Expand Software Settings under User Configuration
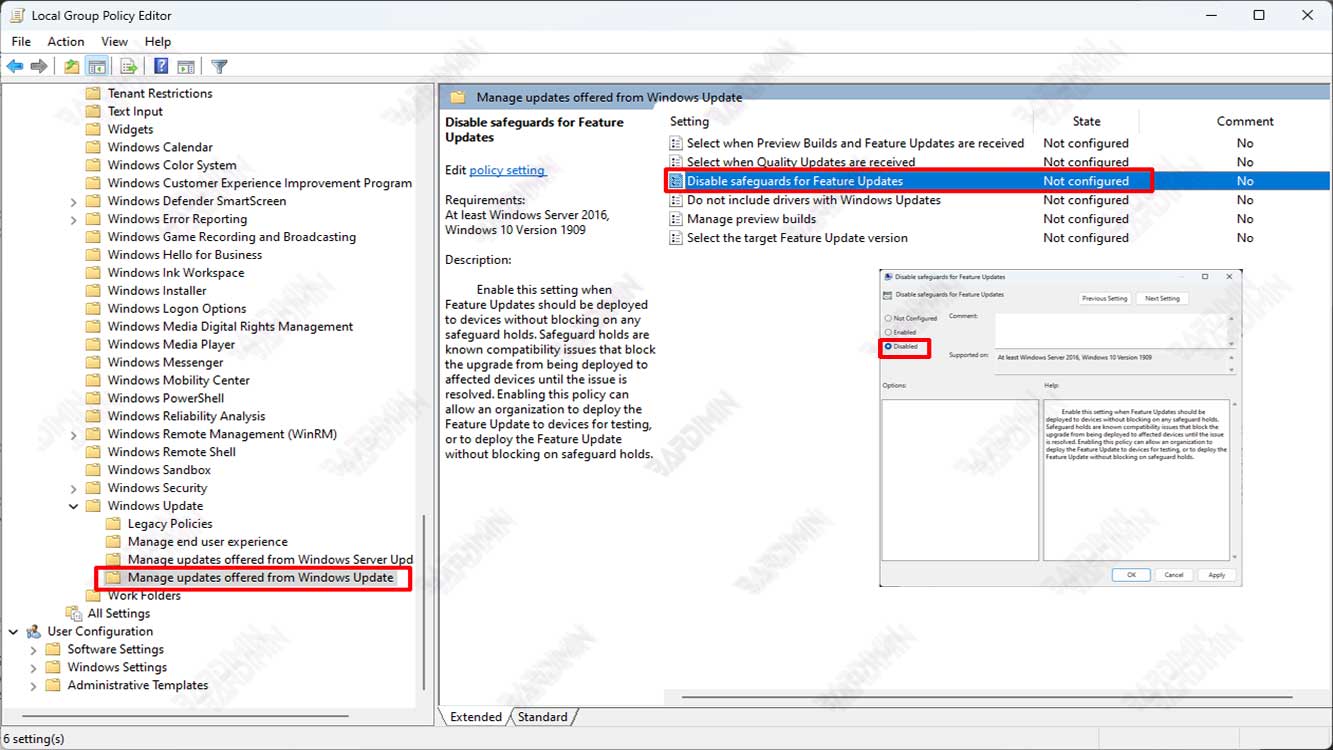Image resolution: width=1333 pixels, height=750 pixels. pyautogui.click(x=34, y=649)
